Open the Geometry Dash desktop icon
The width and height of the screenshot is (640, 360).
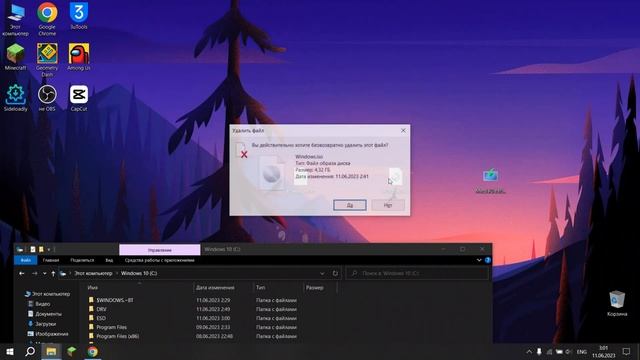point(47,60)
